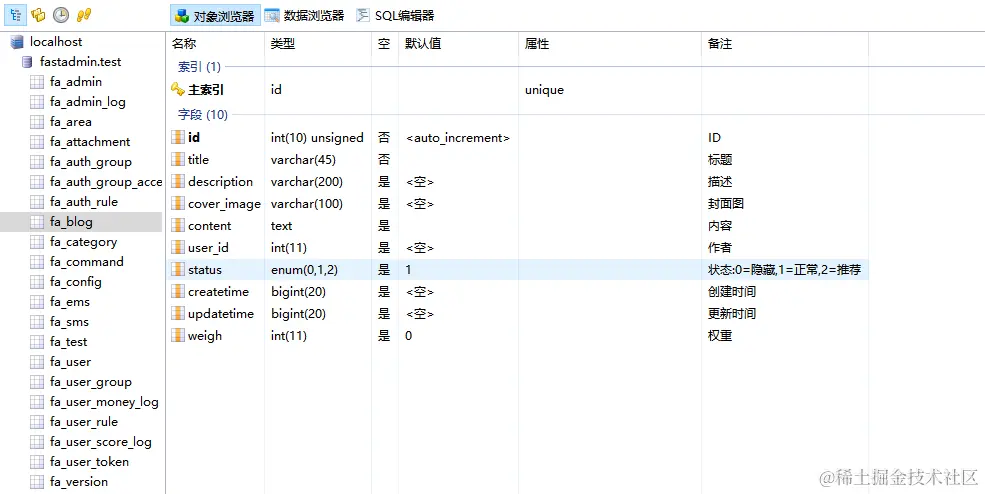Select the fa_version table

point(79,482)
